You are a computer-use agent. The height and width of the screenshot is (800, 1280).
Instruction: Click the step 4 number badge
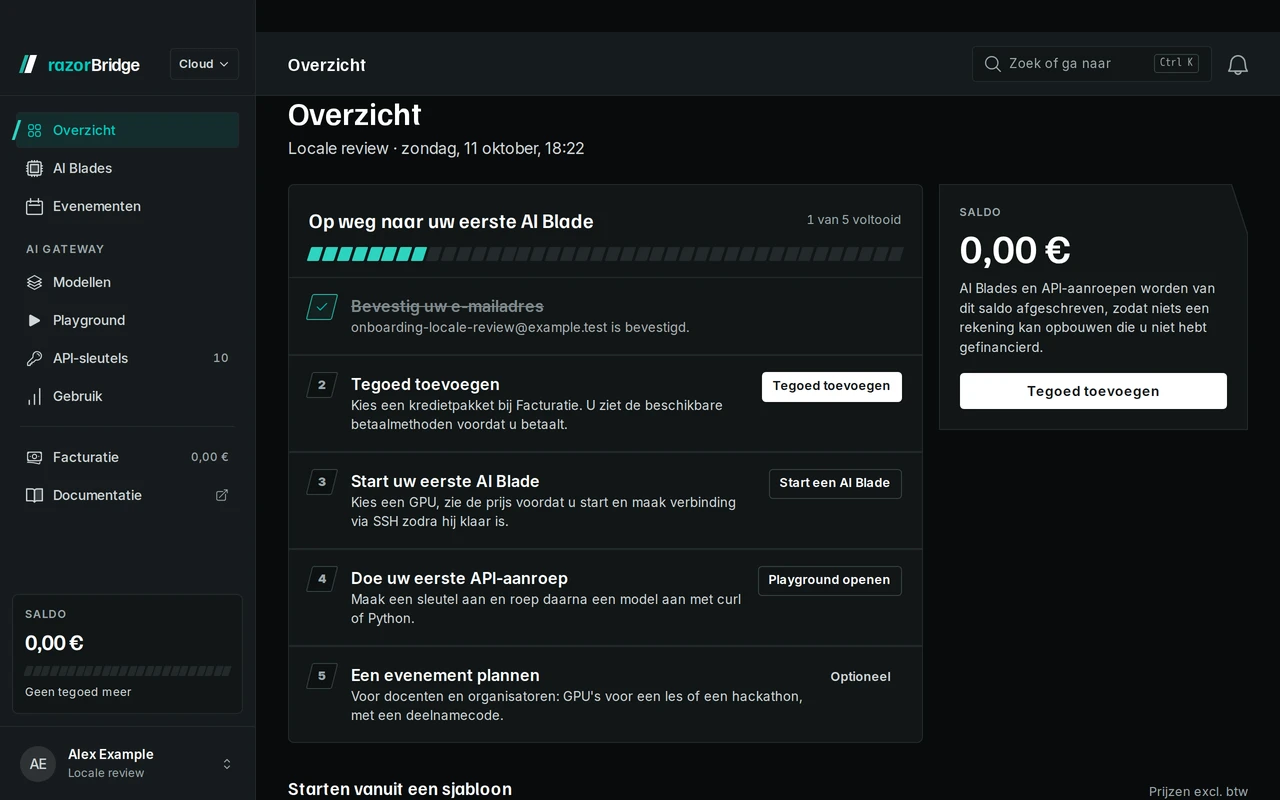point(322,579)
